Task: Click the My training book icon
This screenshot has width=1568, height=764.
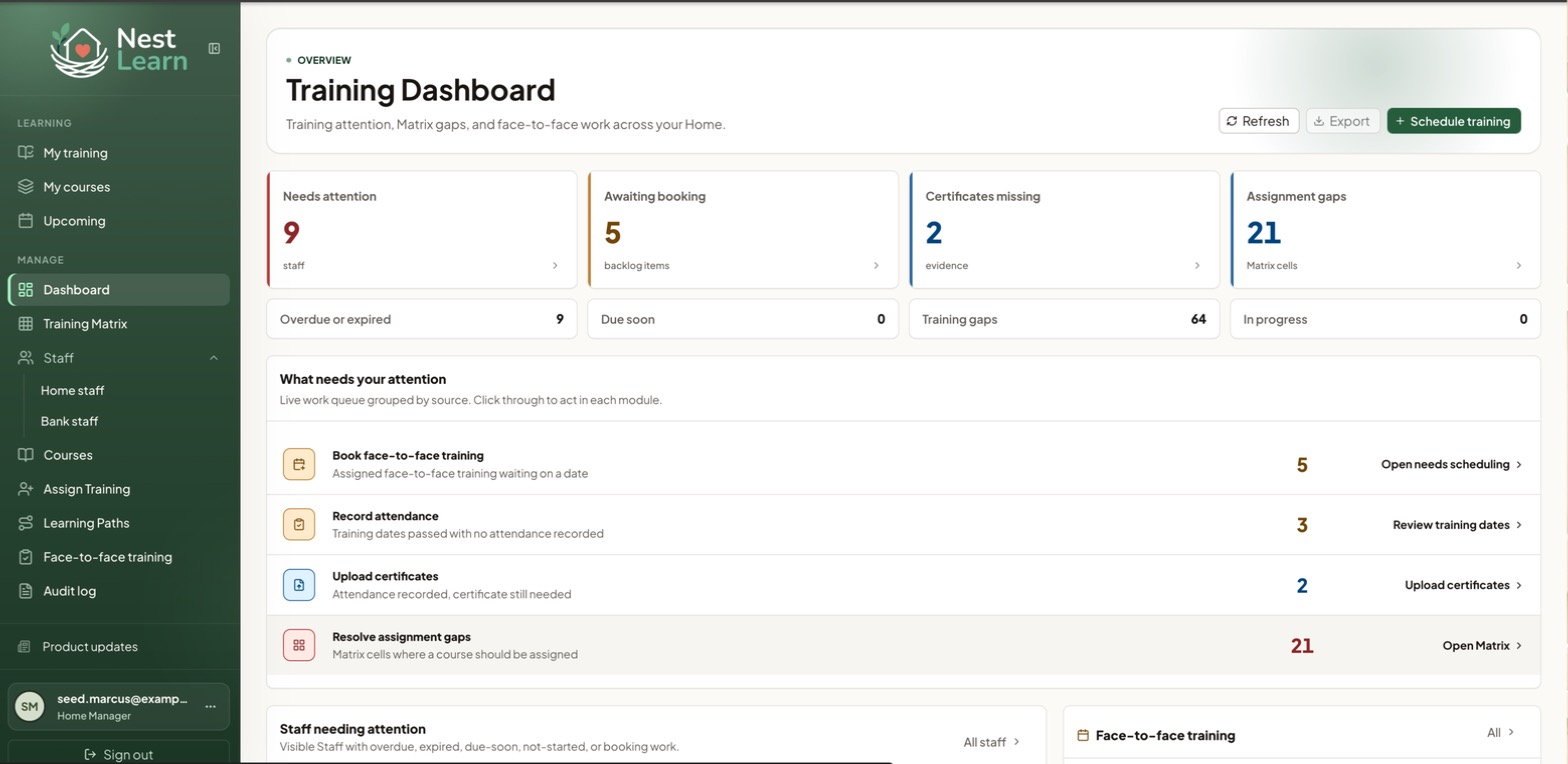Action: coord(26,153)
